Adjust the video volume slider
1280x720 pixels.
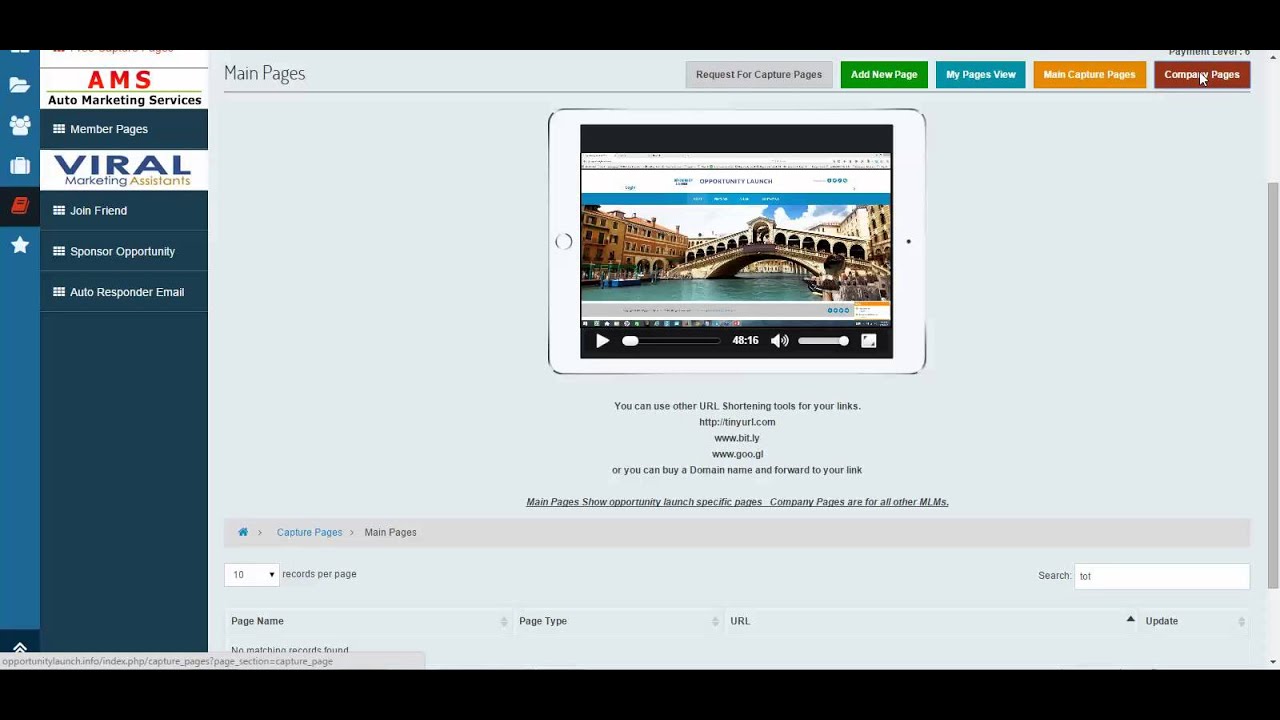[823, 341]
